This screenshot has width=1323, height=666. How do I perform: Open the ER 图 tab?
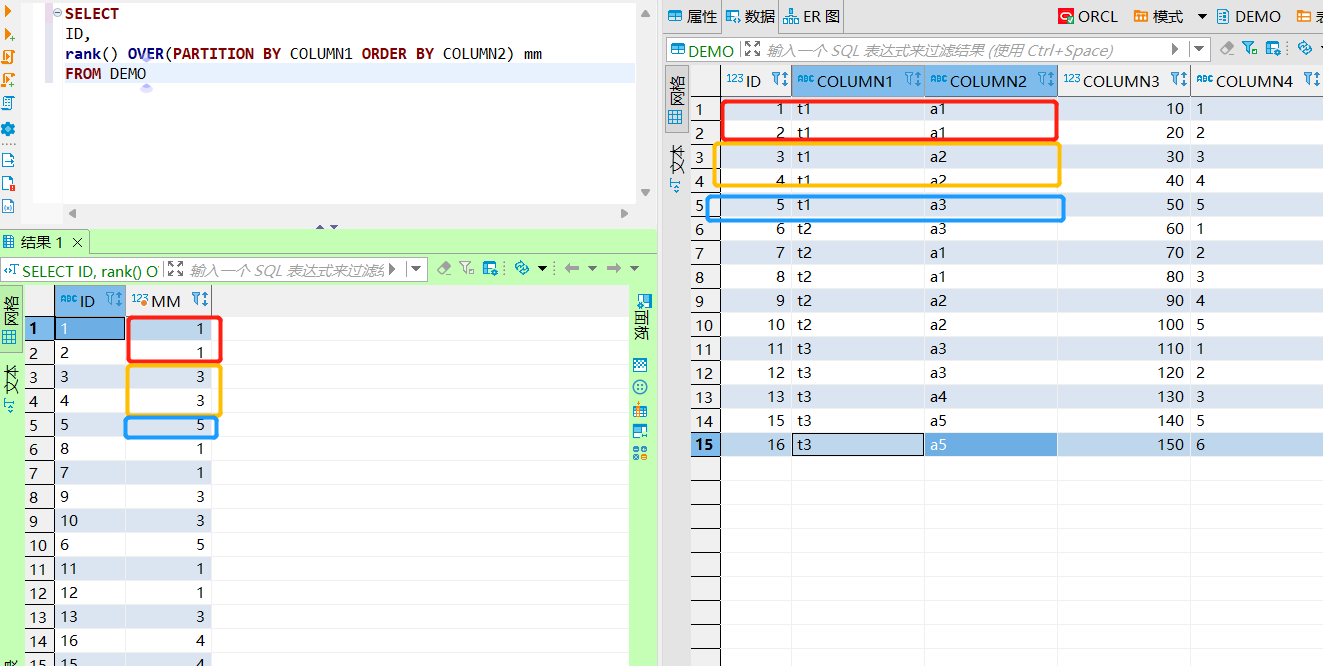[x=810, y=16]
